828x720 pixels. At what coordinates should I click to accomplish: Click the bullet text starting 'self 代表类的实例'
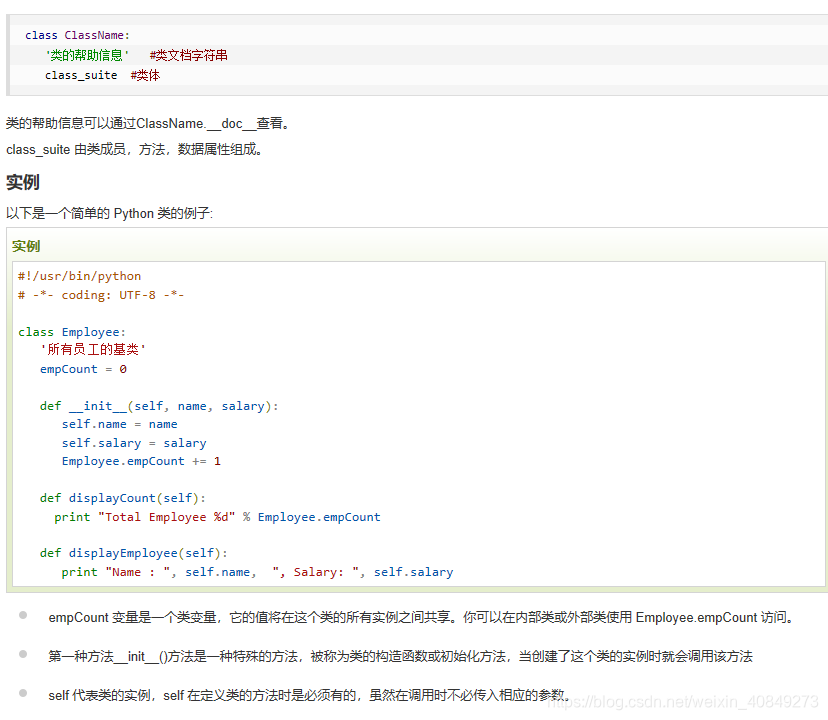[x=309, y=695]
